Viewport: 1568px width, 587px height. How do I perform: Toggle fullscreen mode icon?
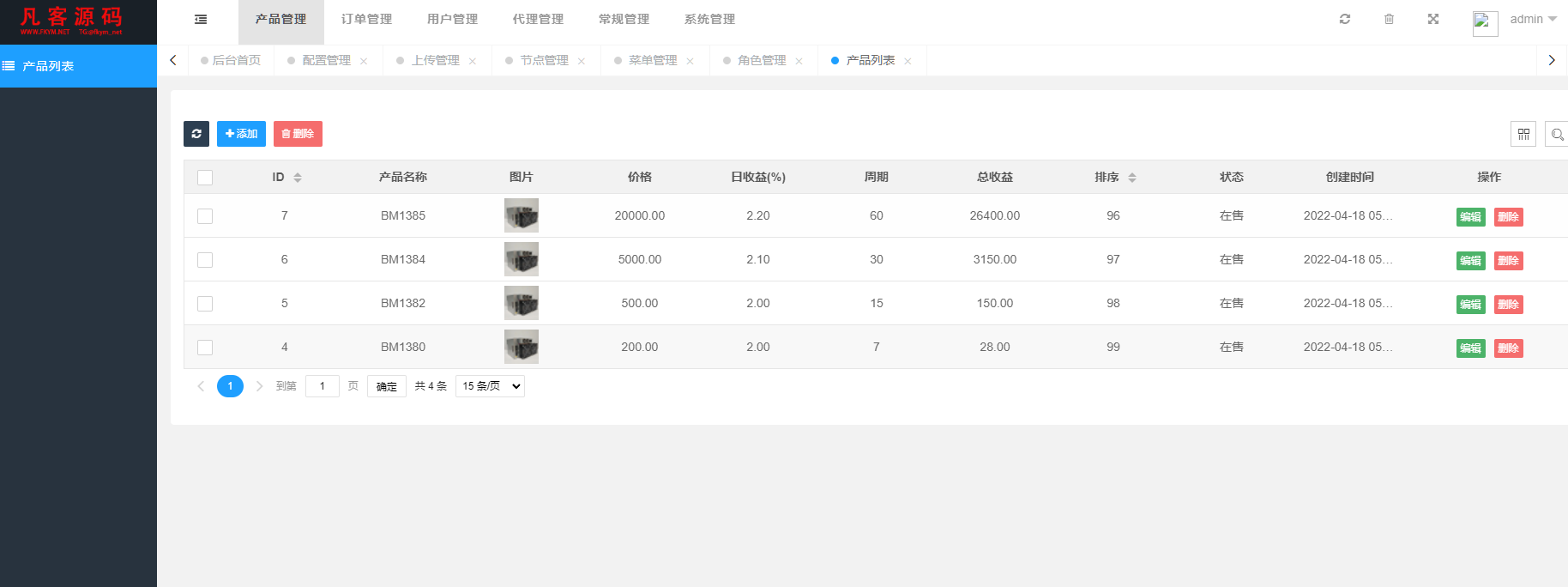coord(1433,19)
